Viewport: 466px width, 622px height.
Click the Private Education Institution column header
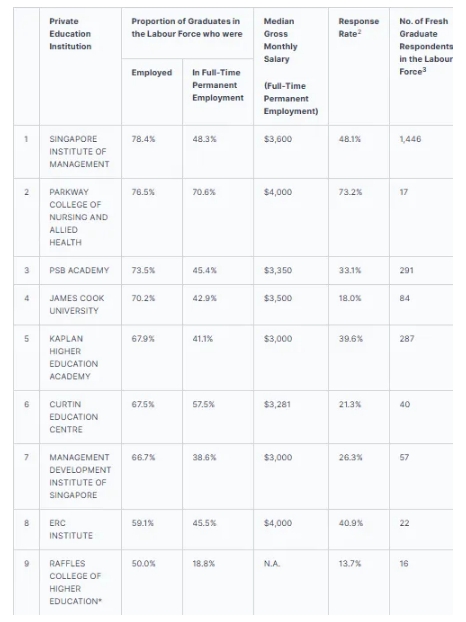coord(70,34)
